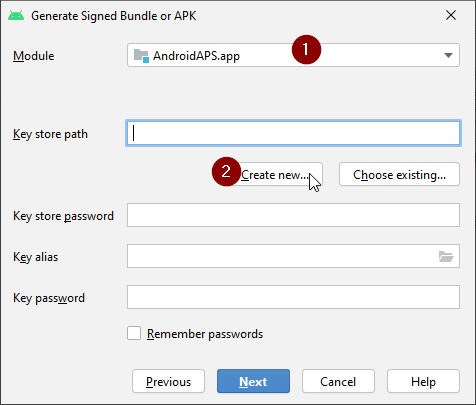Focus the Key store path field

[x=293, y=133]
